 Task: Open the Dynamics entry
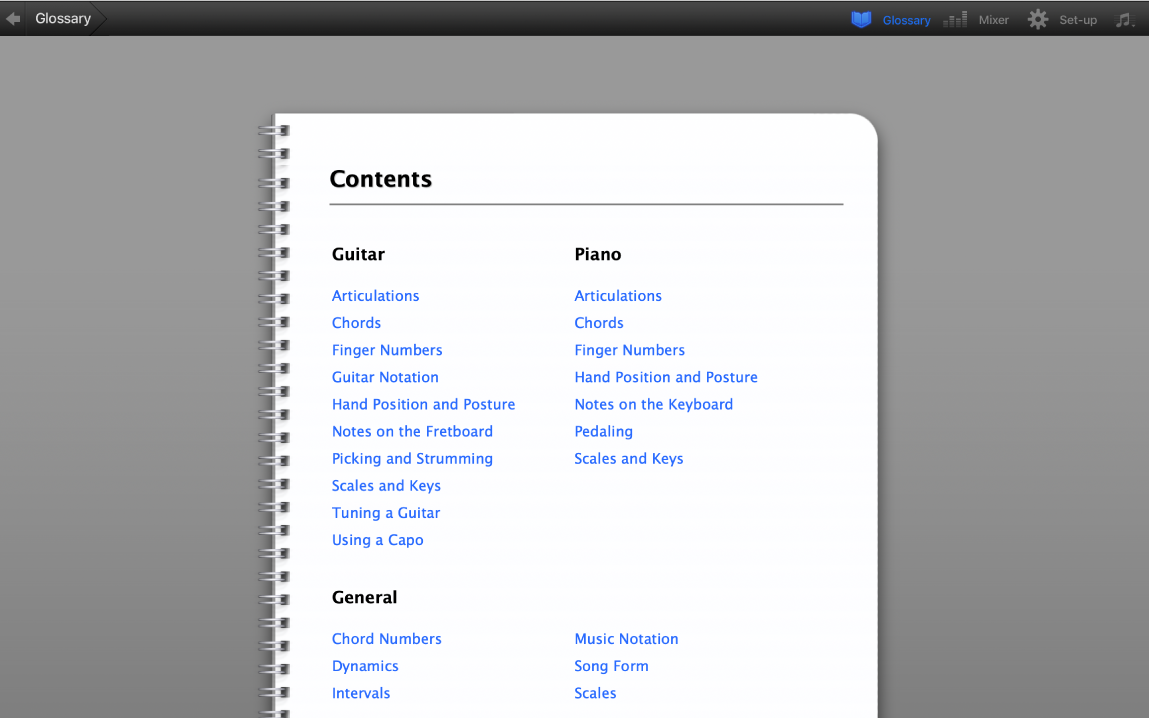365,665
